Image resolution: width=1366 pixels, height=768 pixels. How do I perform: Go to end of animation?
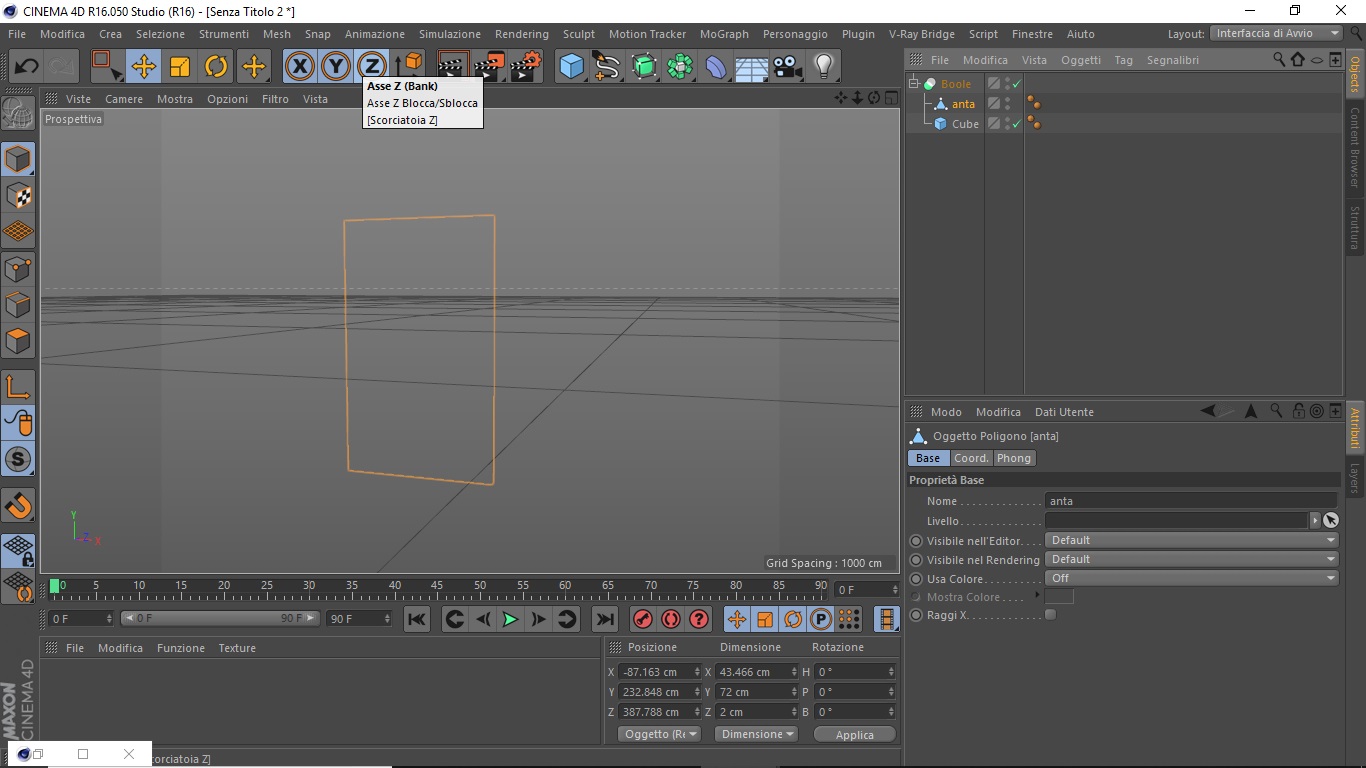[604, 619]
